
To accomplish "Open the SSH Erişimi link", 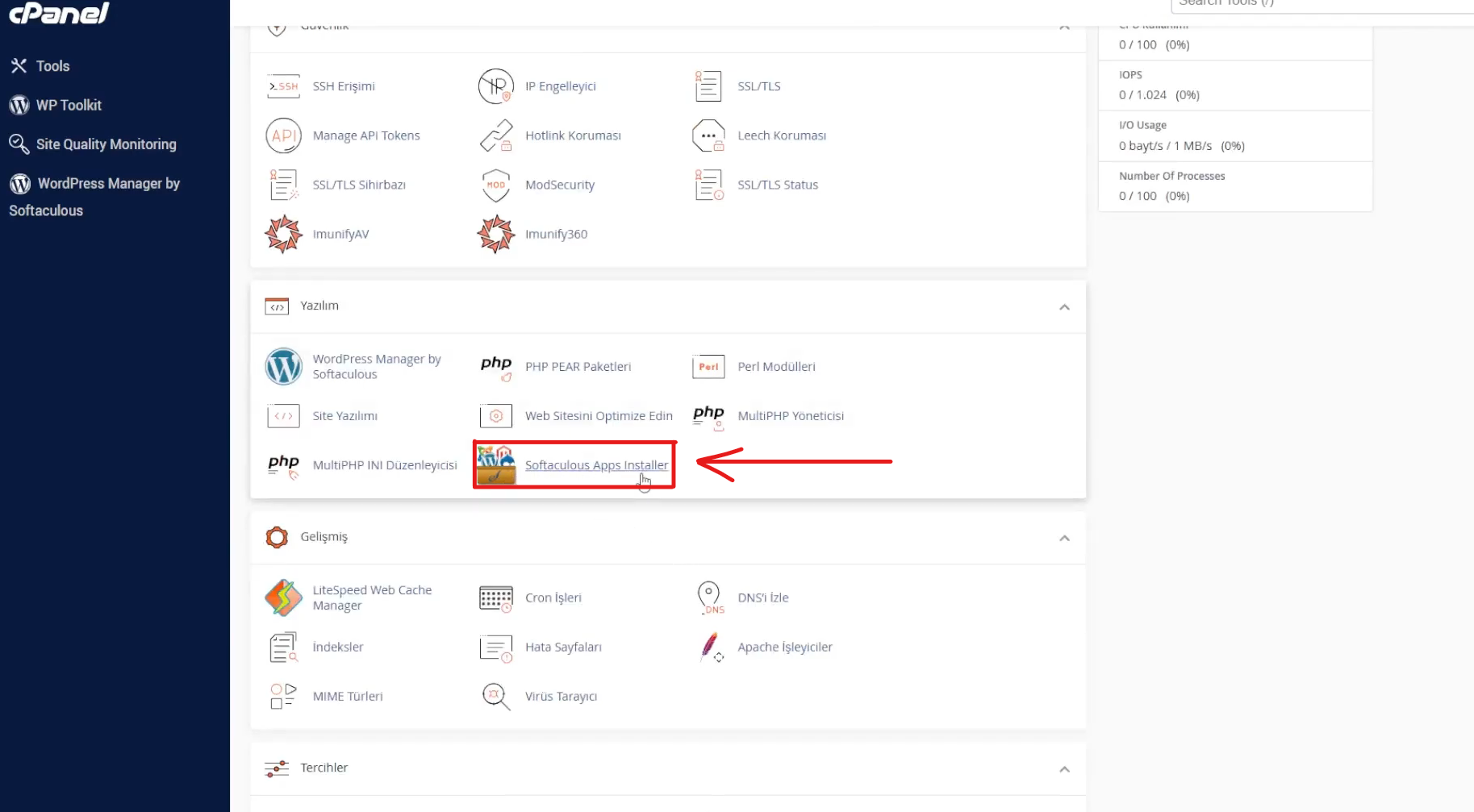I will click(344, 86).
